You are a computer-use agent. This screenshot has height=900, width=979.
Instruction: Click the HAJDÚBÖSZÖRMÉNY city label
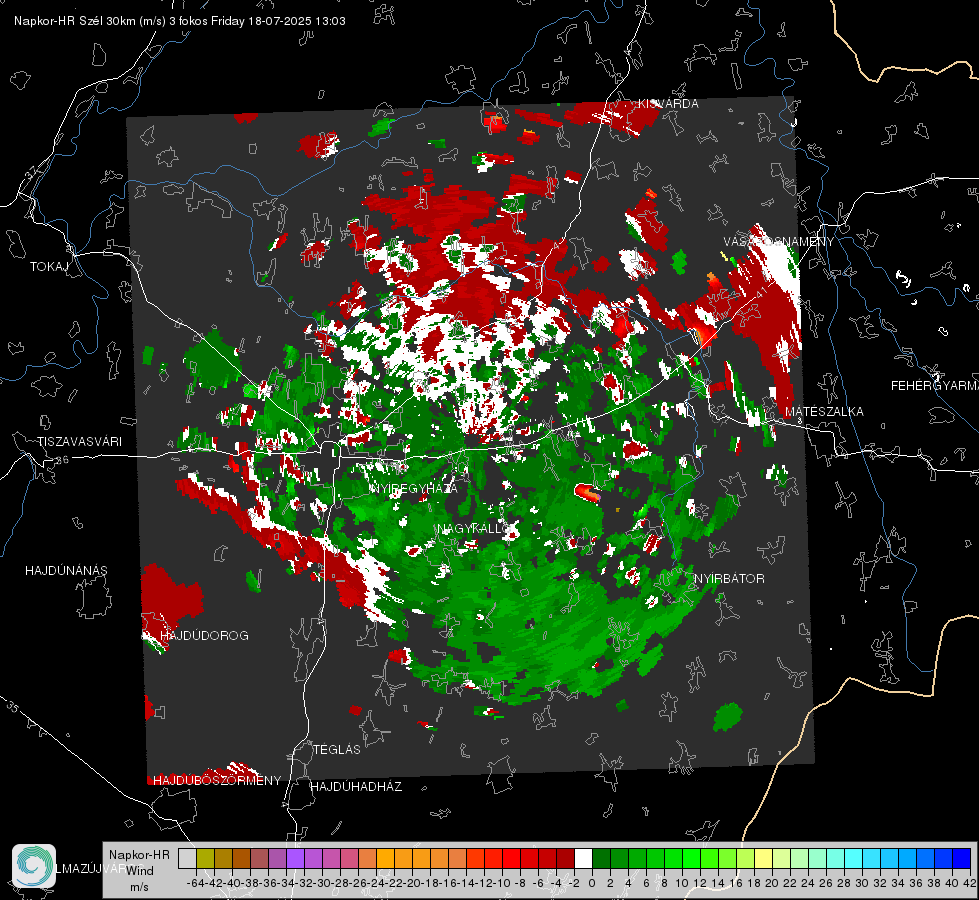(217, 781)
